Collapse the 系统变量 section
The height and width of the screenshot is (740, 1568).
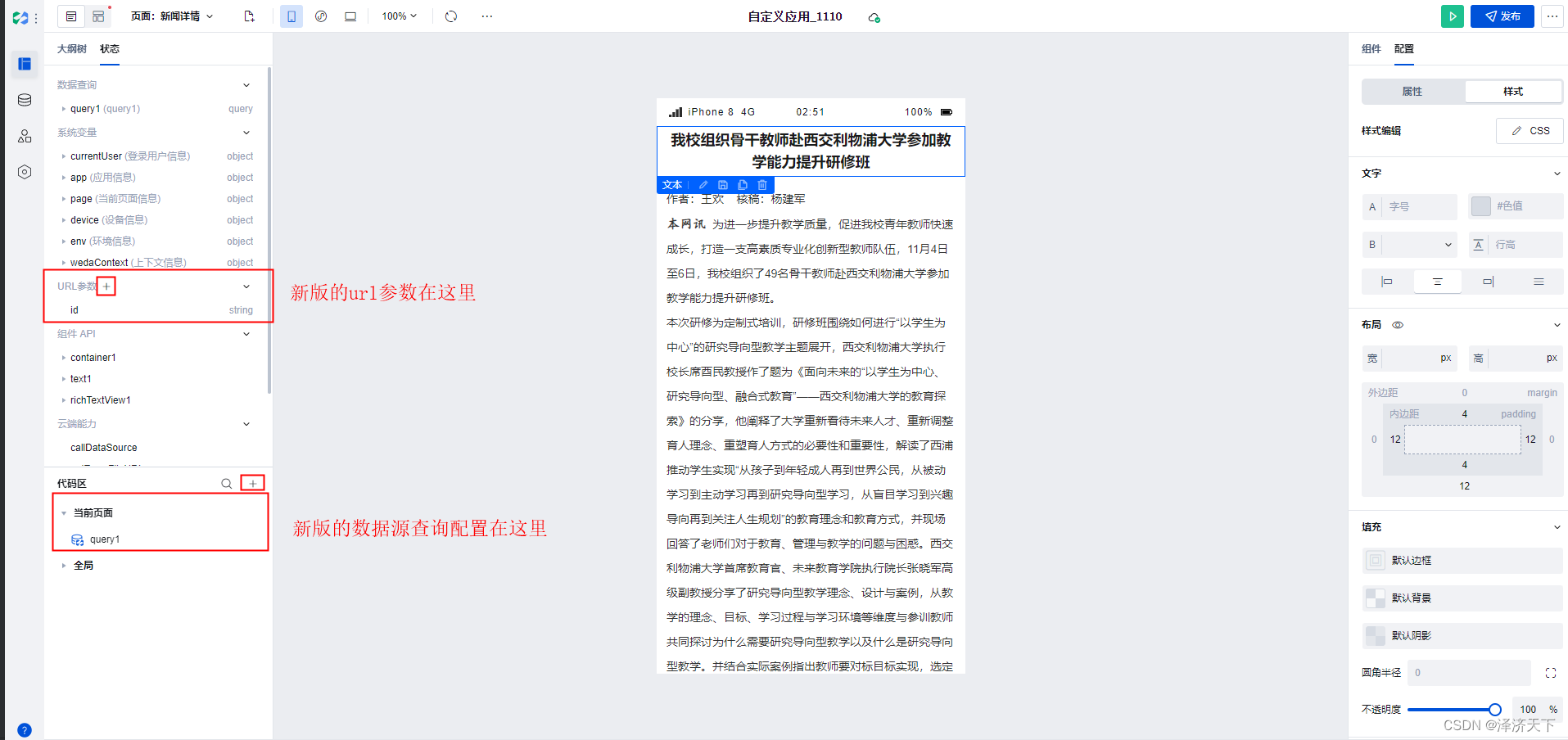tap(246, 133)
